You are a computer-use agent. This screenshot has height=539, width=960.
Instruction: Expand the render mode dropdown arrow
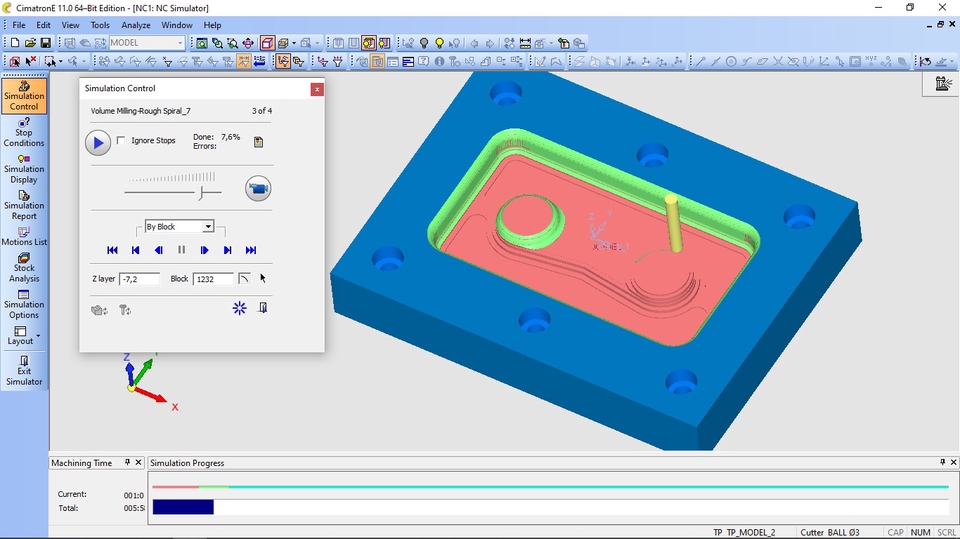tap(294, 43)
